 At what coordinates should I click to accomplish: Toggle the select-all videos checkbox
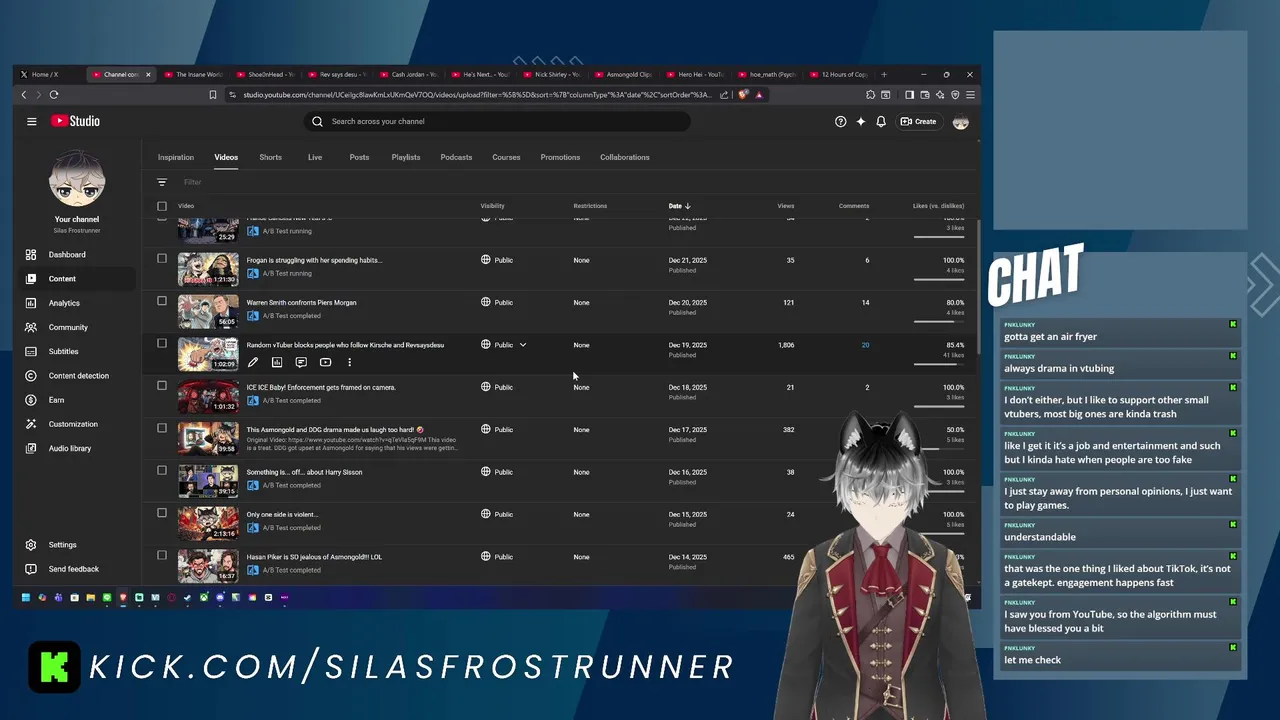tap(162, 206)
